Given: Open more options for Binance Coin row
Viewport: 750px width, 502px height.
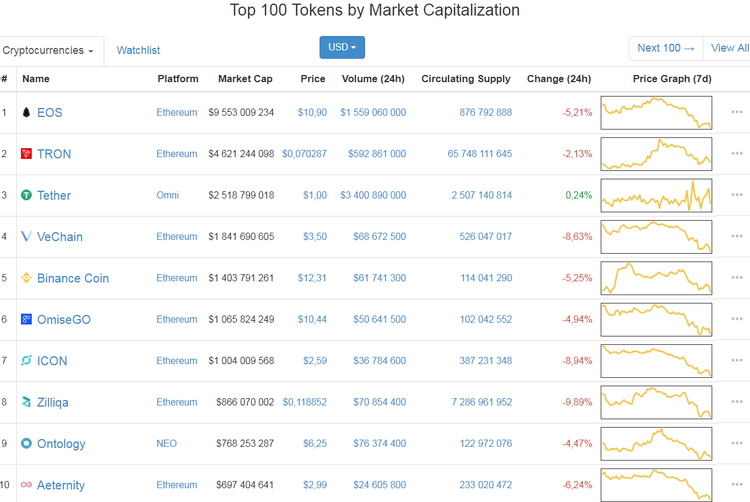Looking at the screenshot, I should [x=737, y=277].
